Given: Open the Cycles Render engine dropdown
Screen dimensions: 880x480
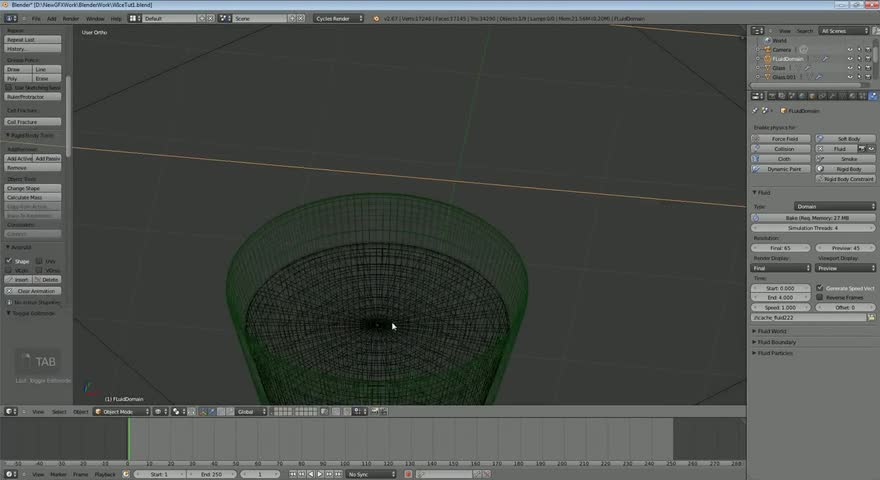Looking at the screenshot, I should [x=338, y=19].
